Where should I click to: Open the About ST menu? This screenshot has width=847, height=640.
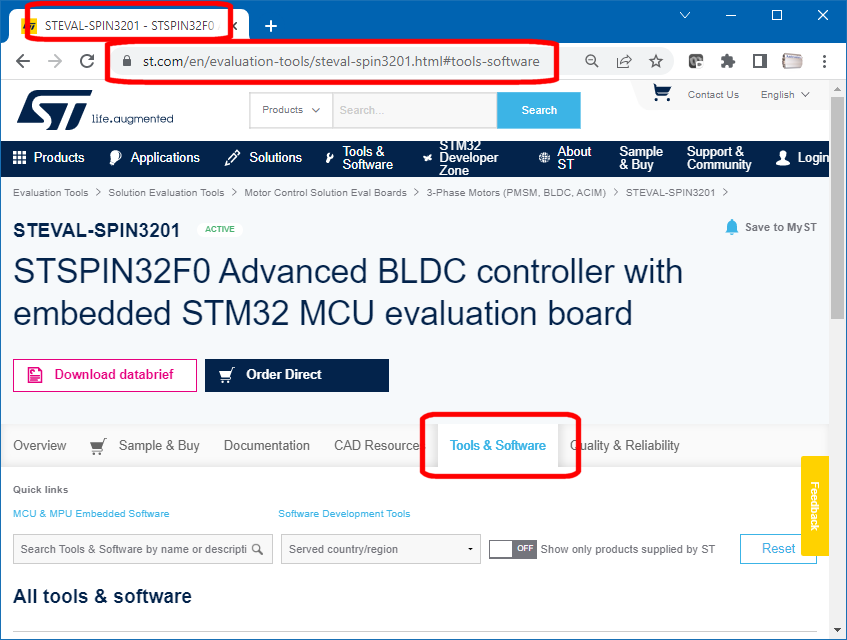[565, 158]
